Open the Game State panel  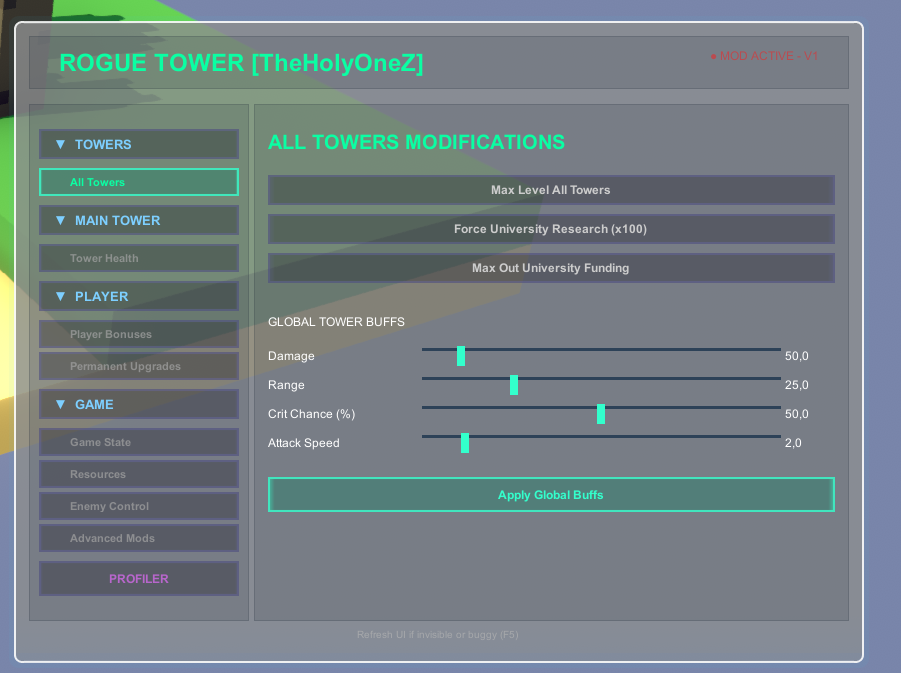[138, 442]
